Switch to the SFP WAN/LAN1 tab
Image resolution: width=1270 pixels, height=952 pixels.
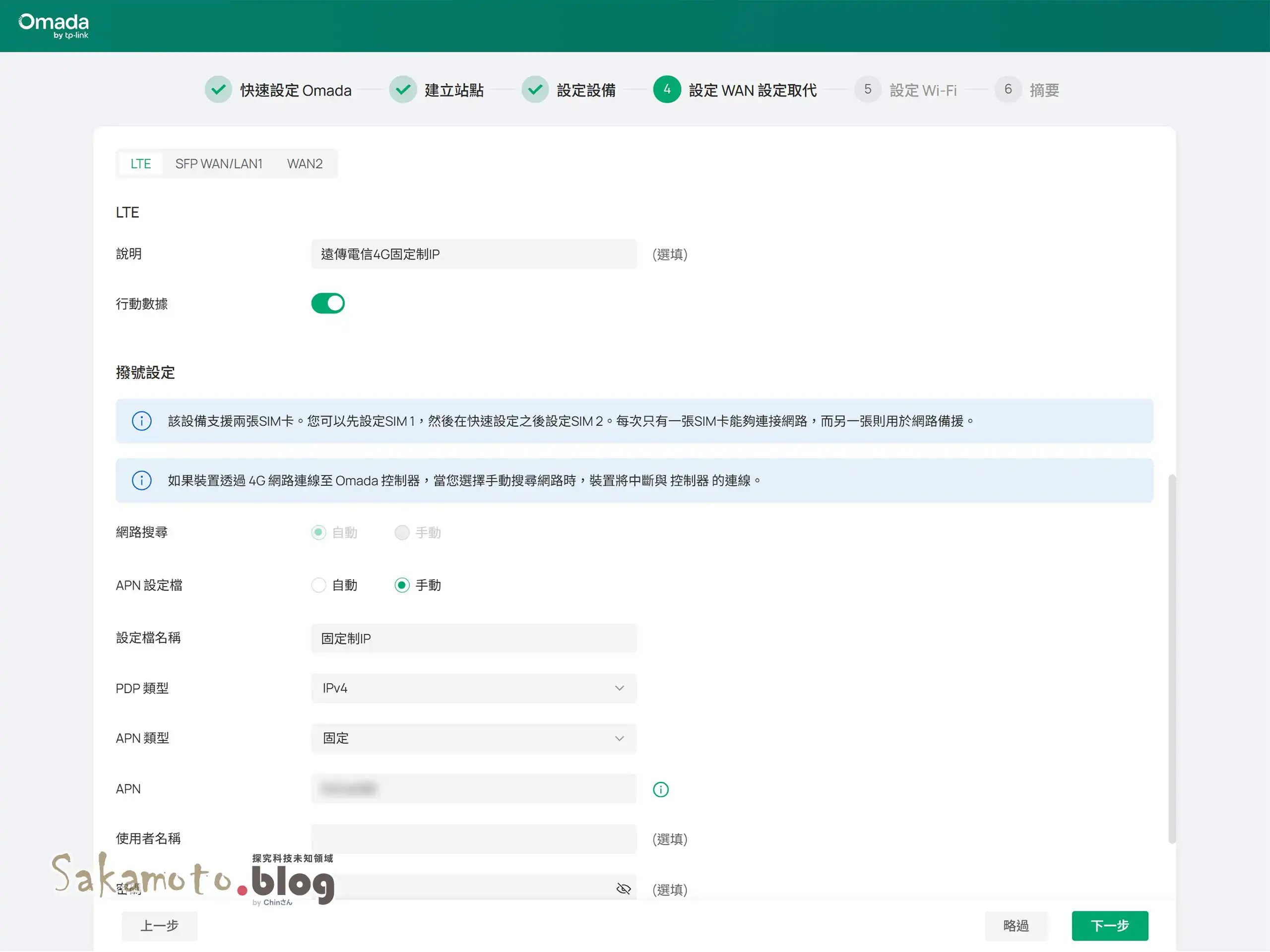[x=219, y=164]
